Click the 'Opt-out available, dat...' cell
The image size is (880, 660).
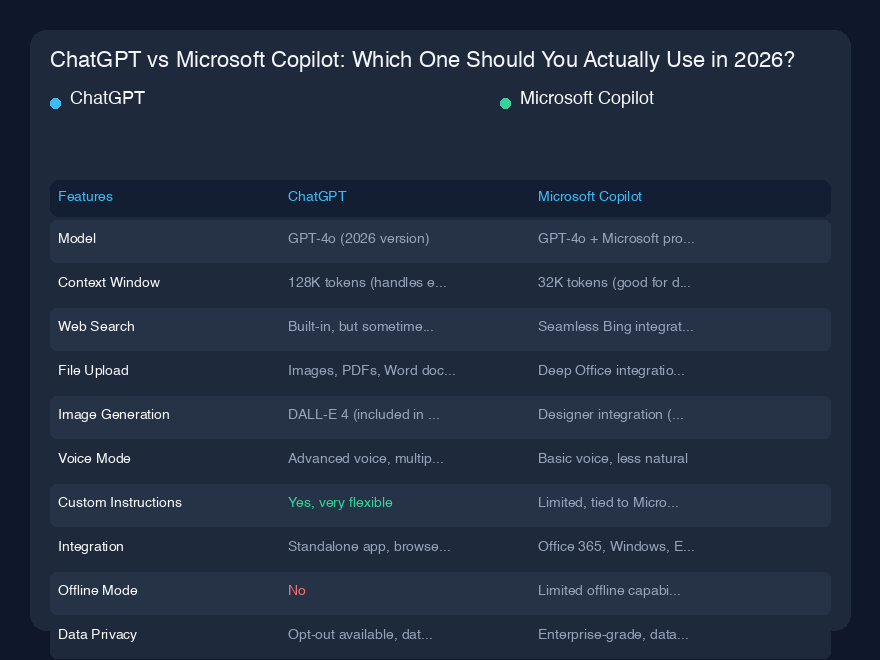tap(360, 635)
